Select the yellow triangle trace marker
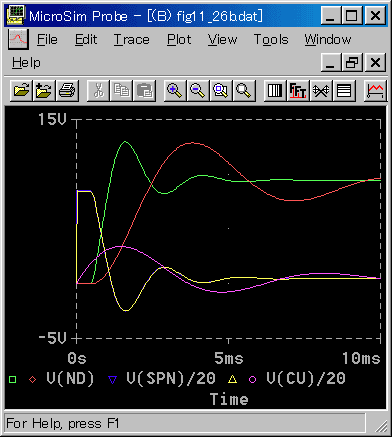Viewport: 392px width, 437px height. tap(232, 379)
